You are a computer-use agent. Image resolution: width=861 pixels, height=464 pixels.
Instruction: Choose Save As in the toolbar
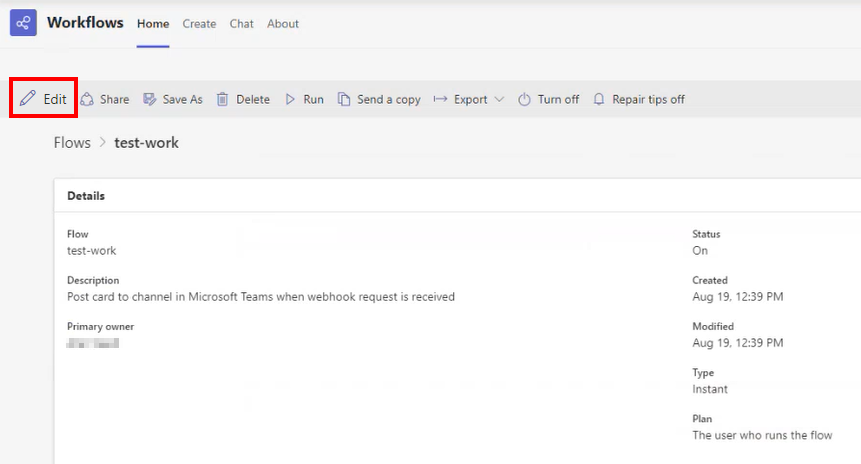tap(182, 99)
